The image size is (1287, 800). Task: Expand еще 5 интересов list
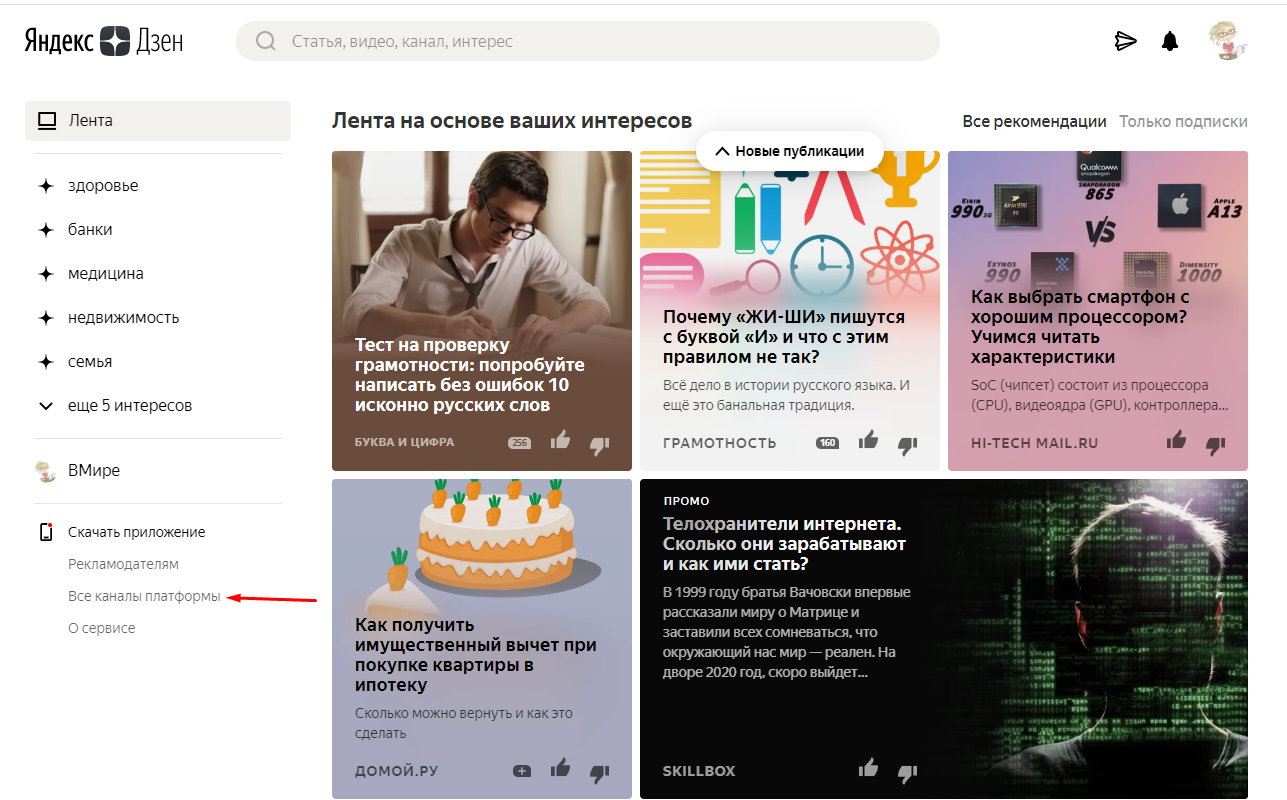(129, 406)
